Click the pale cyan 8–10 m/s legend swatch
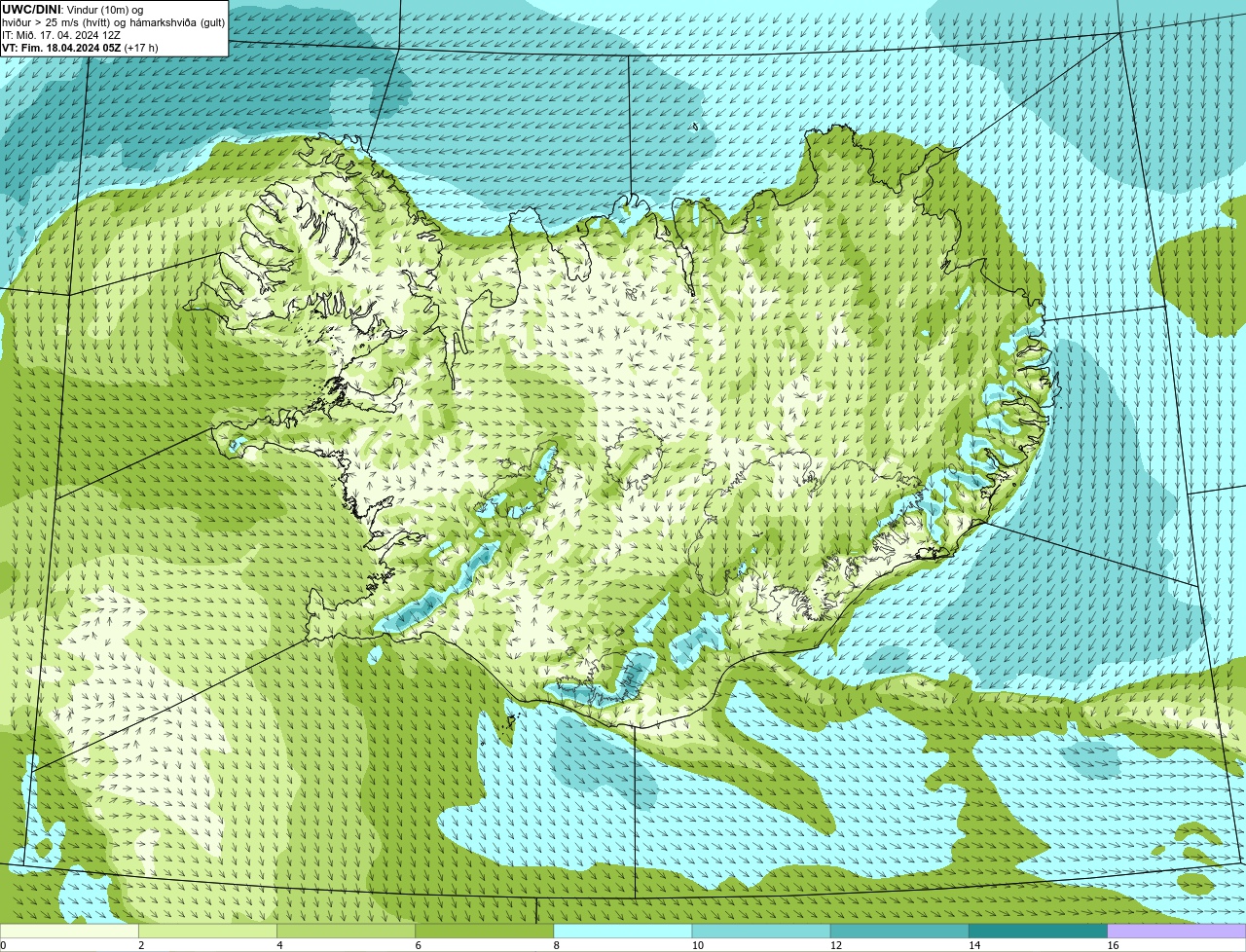This screenshot has width=1246, height=952. (x=623, y=931)
